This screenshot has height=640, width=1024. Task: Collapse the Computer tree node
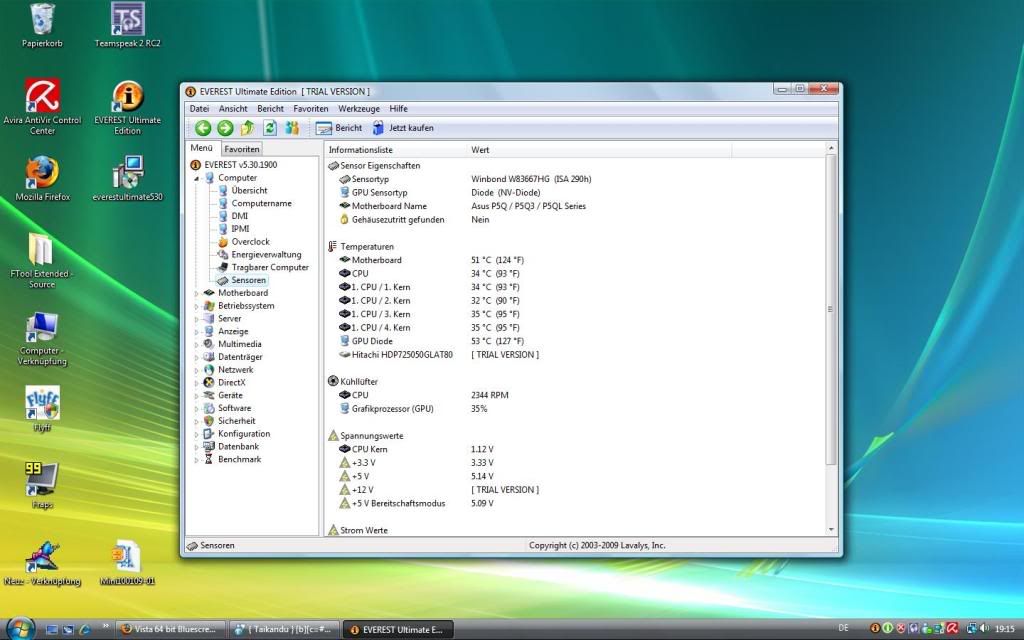[x=197, y=178]
